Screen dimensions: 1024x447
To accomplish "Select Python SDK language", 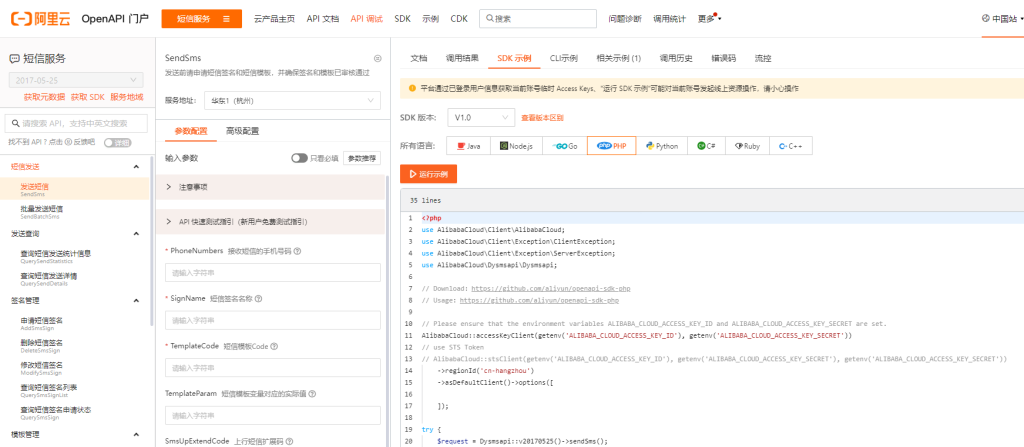I will tap(662, 146).
